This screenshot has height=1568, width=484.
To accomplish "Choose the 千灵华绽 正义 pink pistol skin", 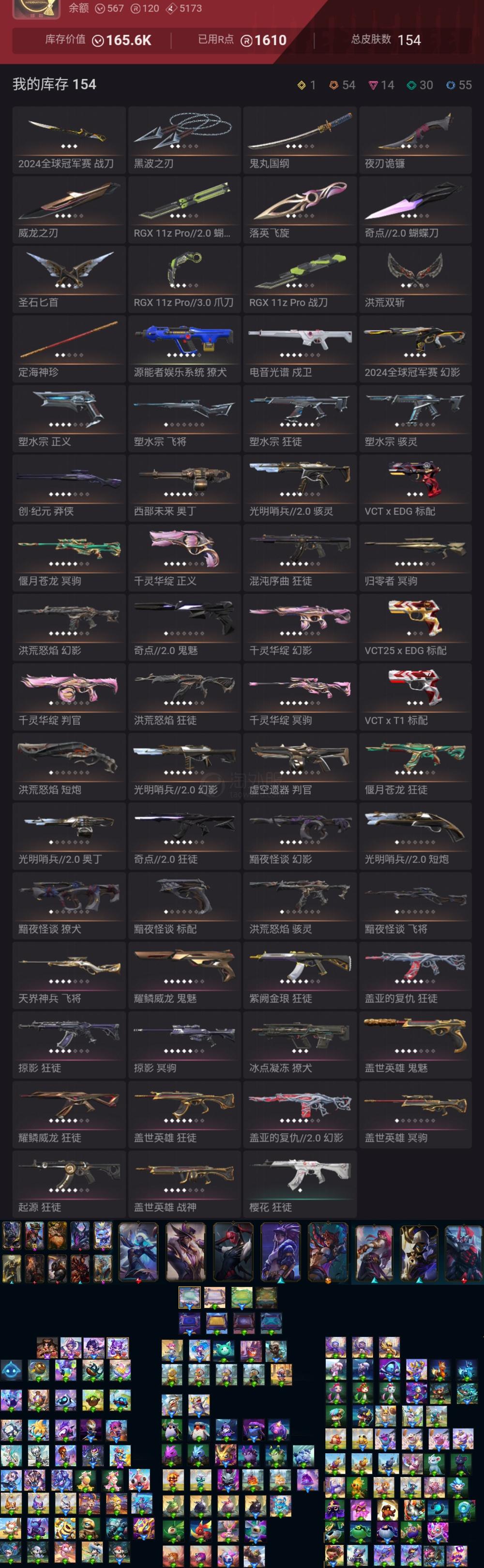I will pyautogui.click(x=184, y=557).
